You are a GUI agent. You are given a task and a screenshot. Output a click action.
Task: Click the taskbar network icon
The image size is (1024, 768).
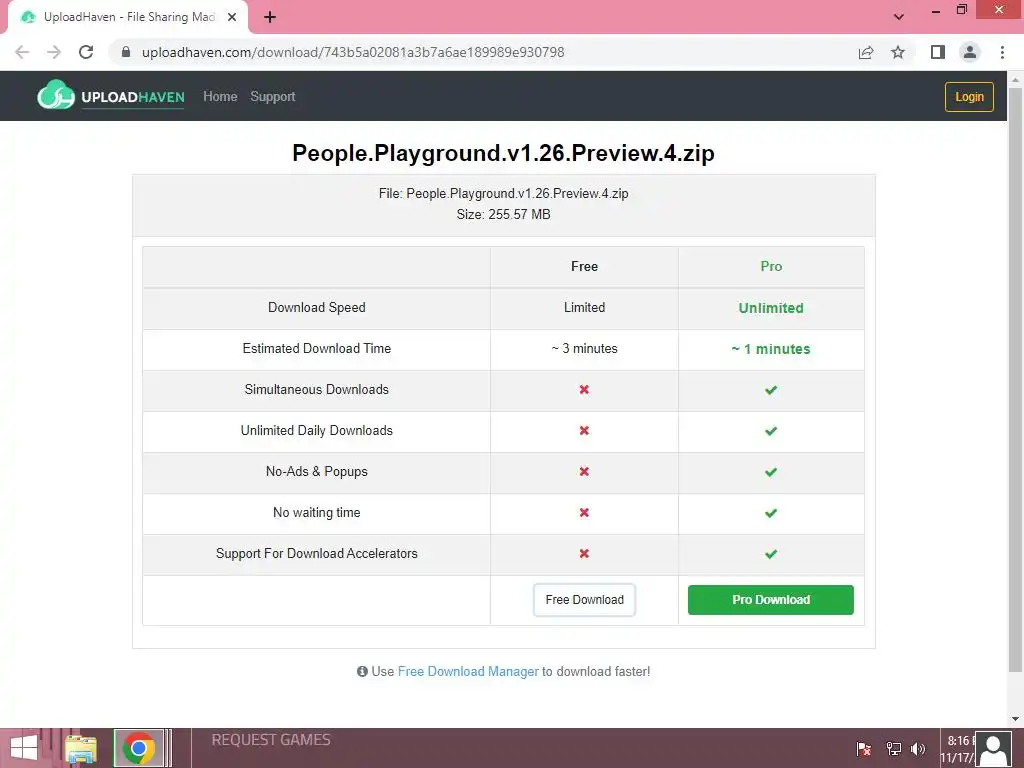(x=893, y=749)
